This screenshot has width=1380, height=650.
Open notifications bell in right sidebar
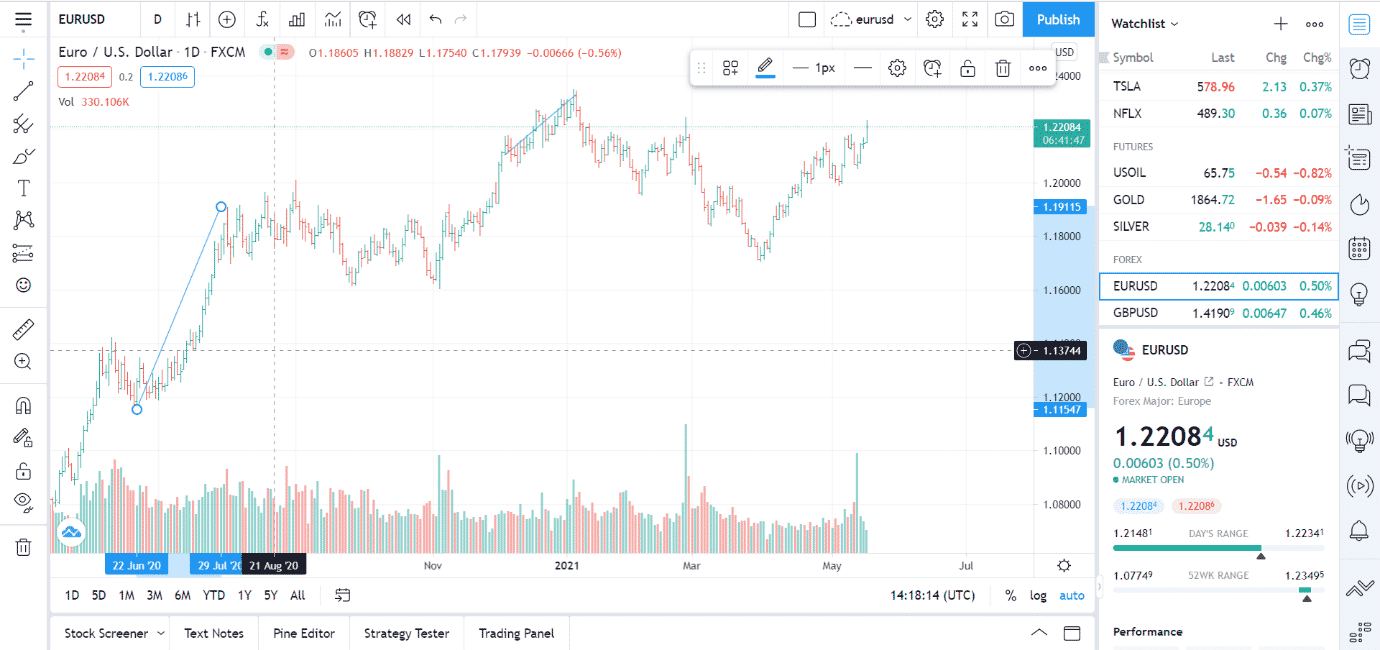click(x=1359, y=530)
